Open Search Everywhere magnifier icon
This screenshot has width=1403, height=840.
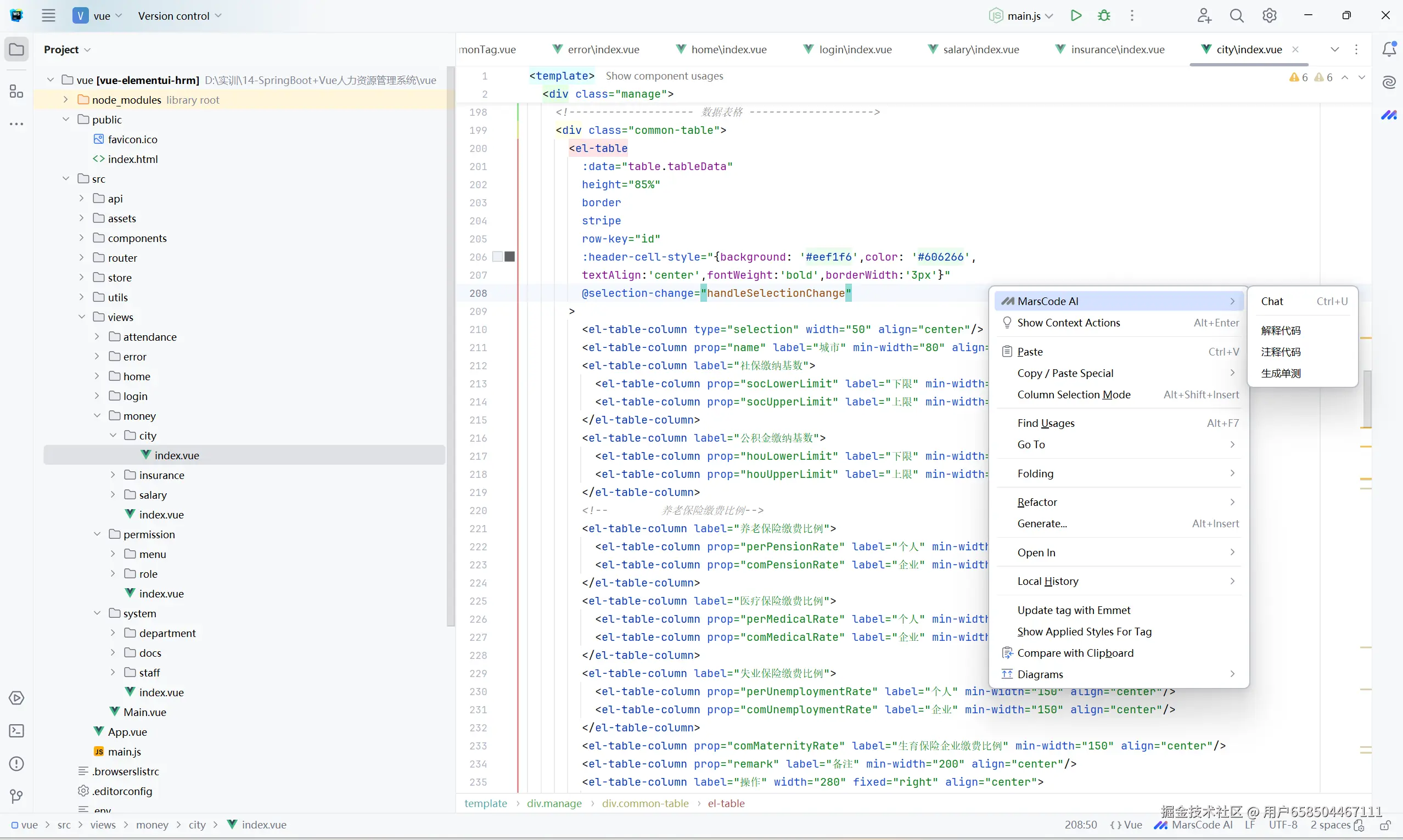point(1237,16)
